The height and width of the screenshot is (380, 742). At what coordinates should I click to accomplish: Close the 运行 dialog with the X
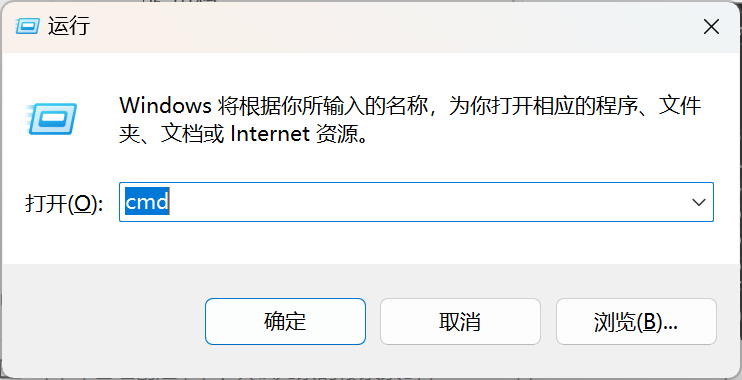(x=711, y=27)
